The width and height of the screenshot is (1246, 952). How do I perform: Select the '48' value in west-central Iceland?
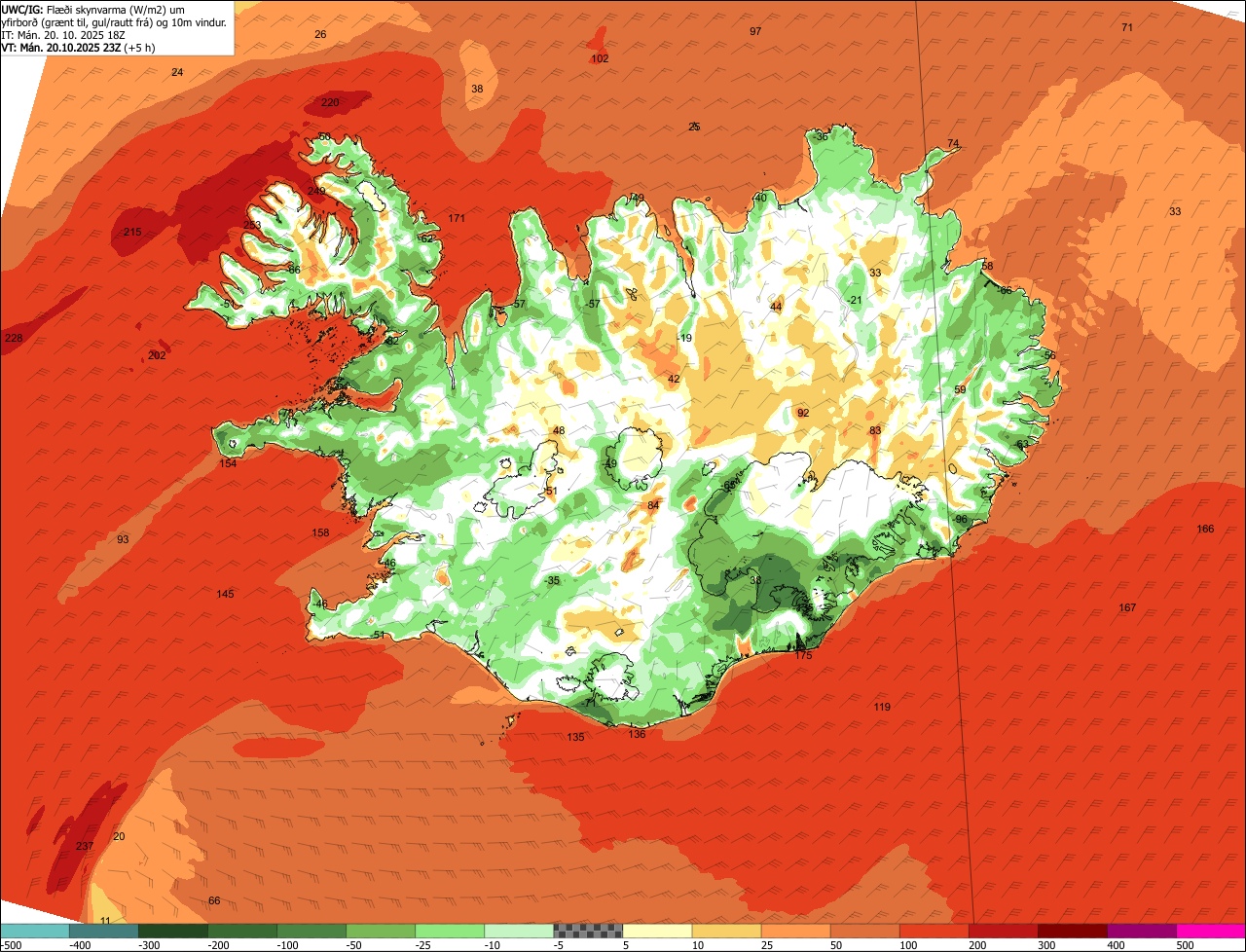pyautogui.click(x=559, y=430)
